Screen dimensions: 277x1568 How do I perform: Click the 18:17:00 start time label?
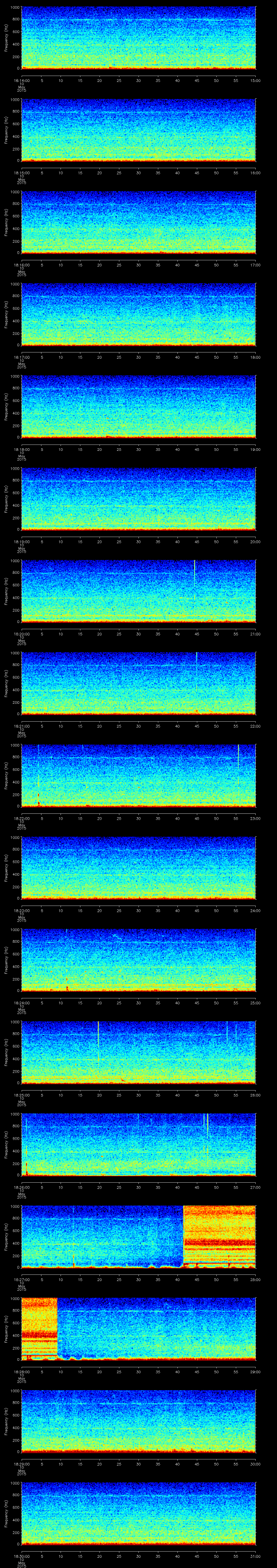[21, 357]
